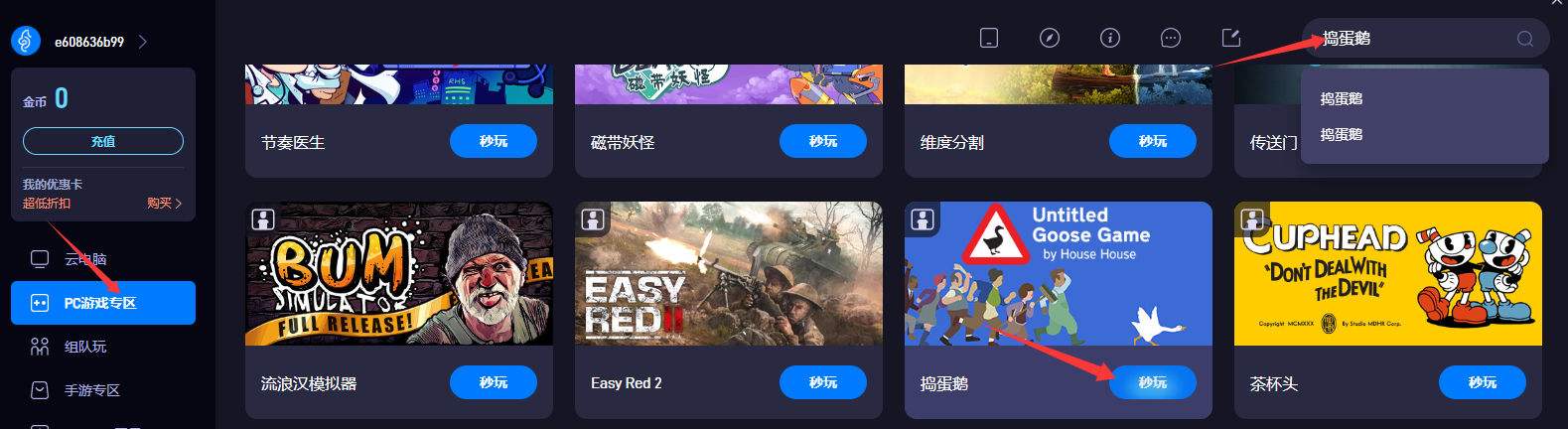The height and width of the screenshot is (429, 1568).
Task: Click Easy Red 2 game thumbnail
Action: click(729, 273)
